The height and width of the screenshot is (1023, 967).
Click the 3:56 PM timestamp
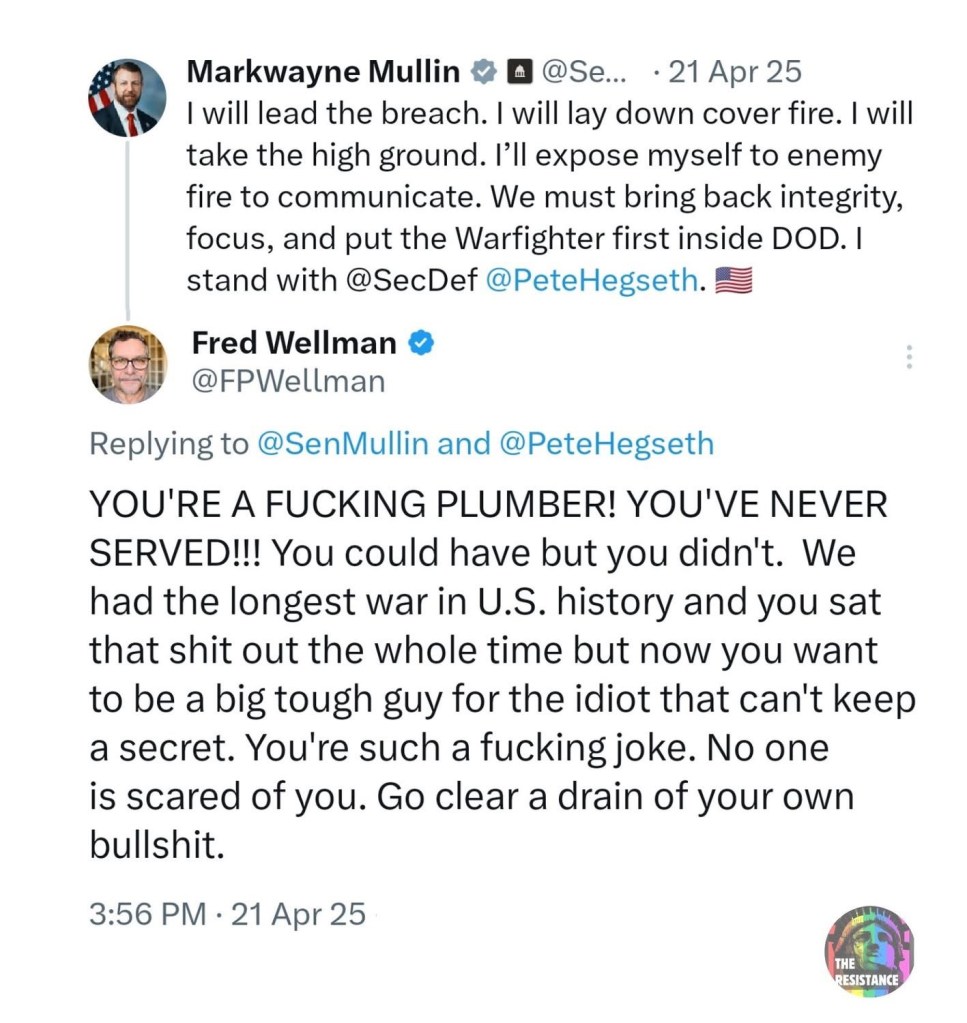tap(148, 913)
